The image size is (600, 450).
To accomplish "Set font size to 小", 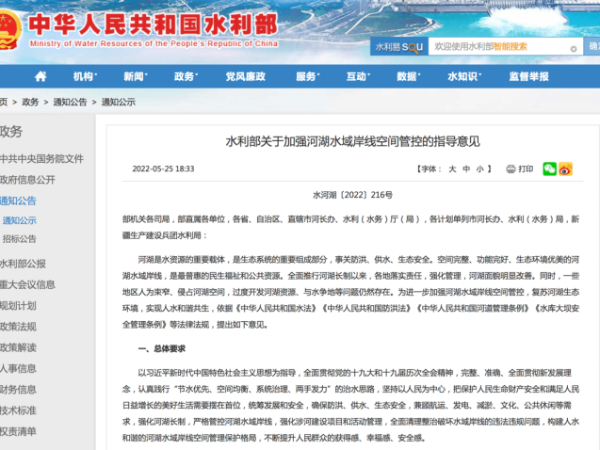I will (479, 169).
